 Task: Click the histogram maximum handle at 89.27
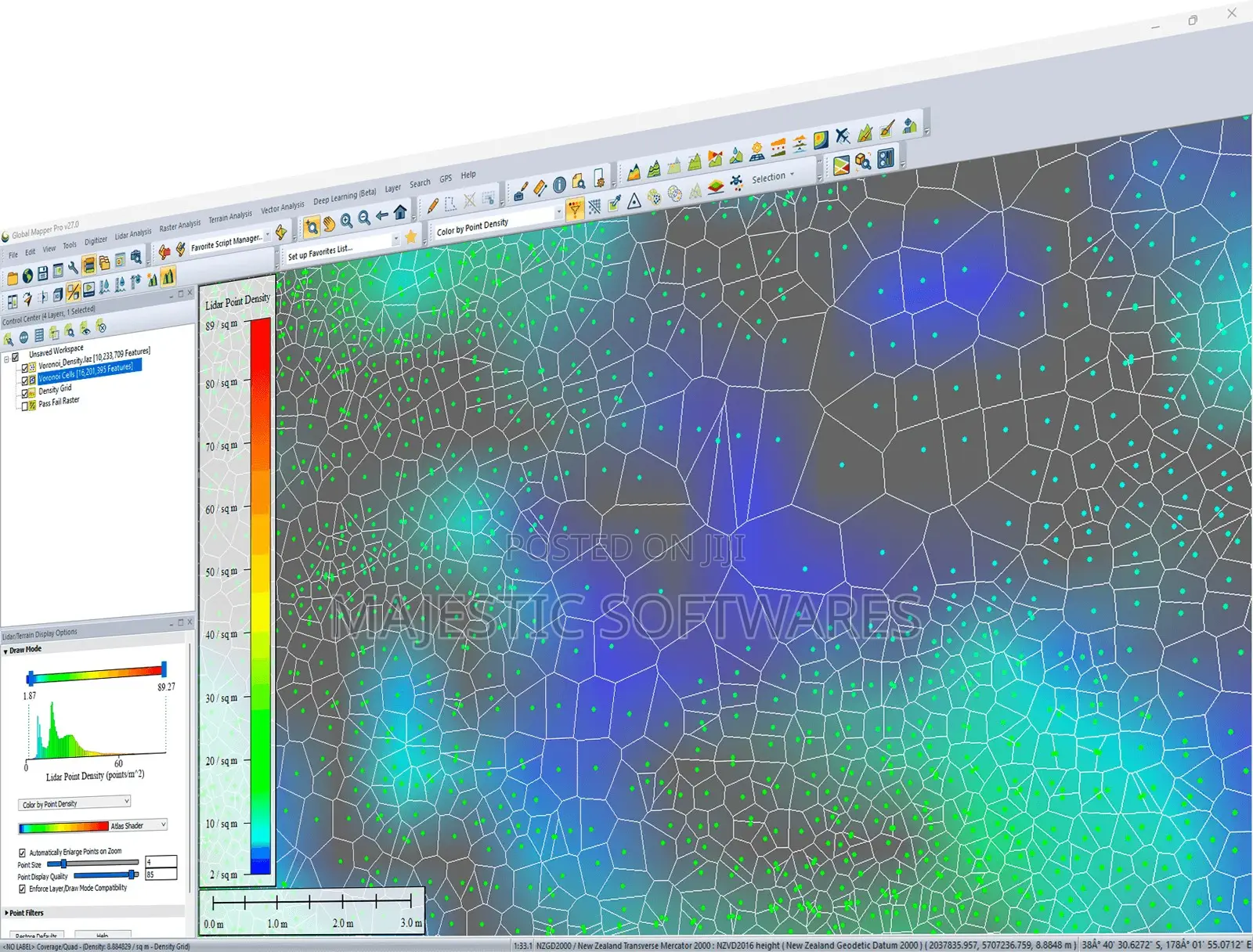[164, 668]
